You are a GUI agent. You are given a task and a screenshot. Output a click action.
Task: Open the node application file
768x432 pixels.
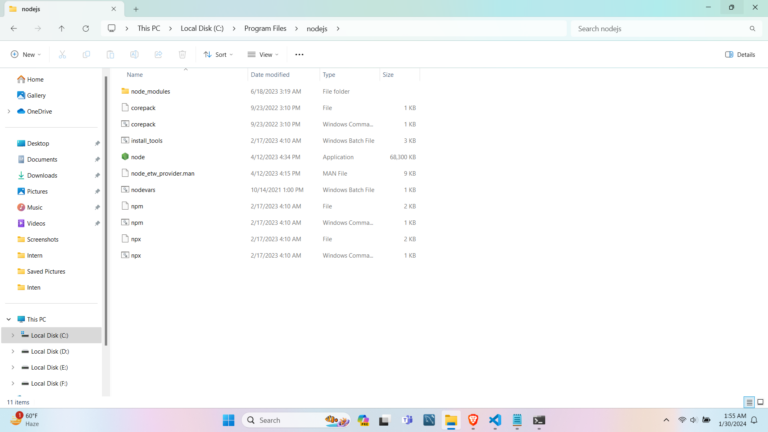click(x=138, y=157)
